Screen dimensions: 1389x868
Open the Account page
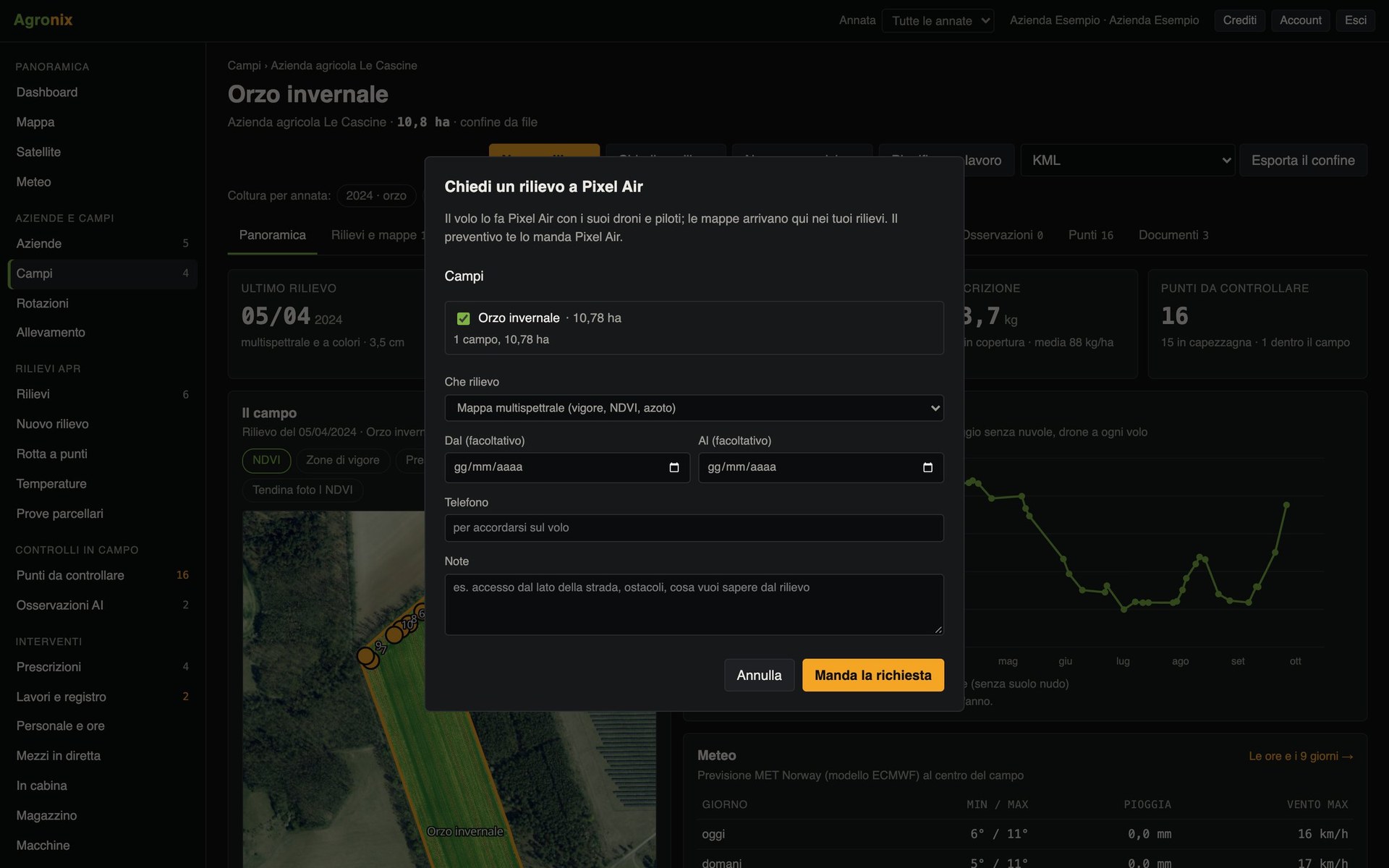tap(1300, 20)
